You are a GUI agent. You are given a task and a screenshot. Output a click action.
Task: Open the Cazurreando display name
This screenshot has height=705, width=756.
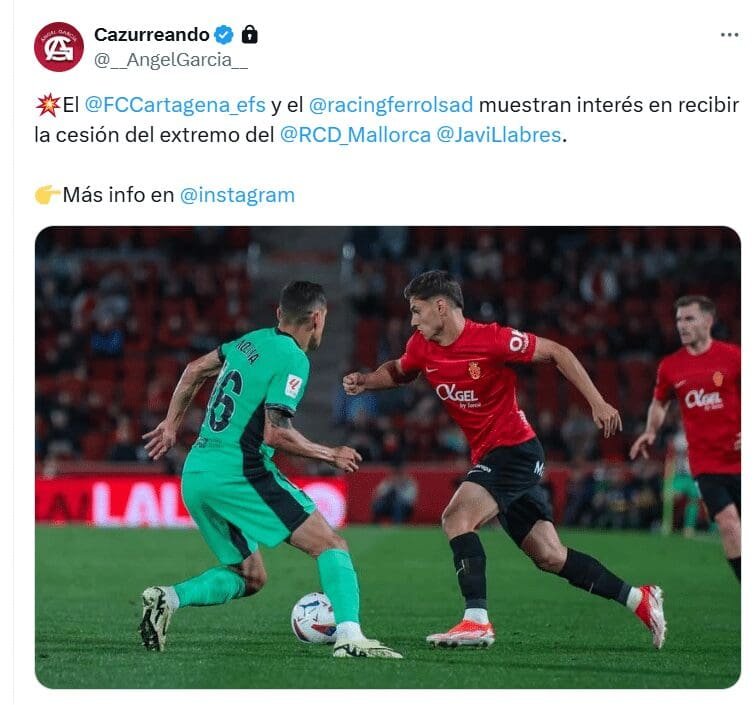point(152,35)
